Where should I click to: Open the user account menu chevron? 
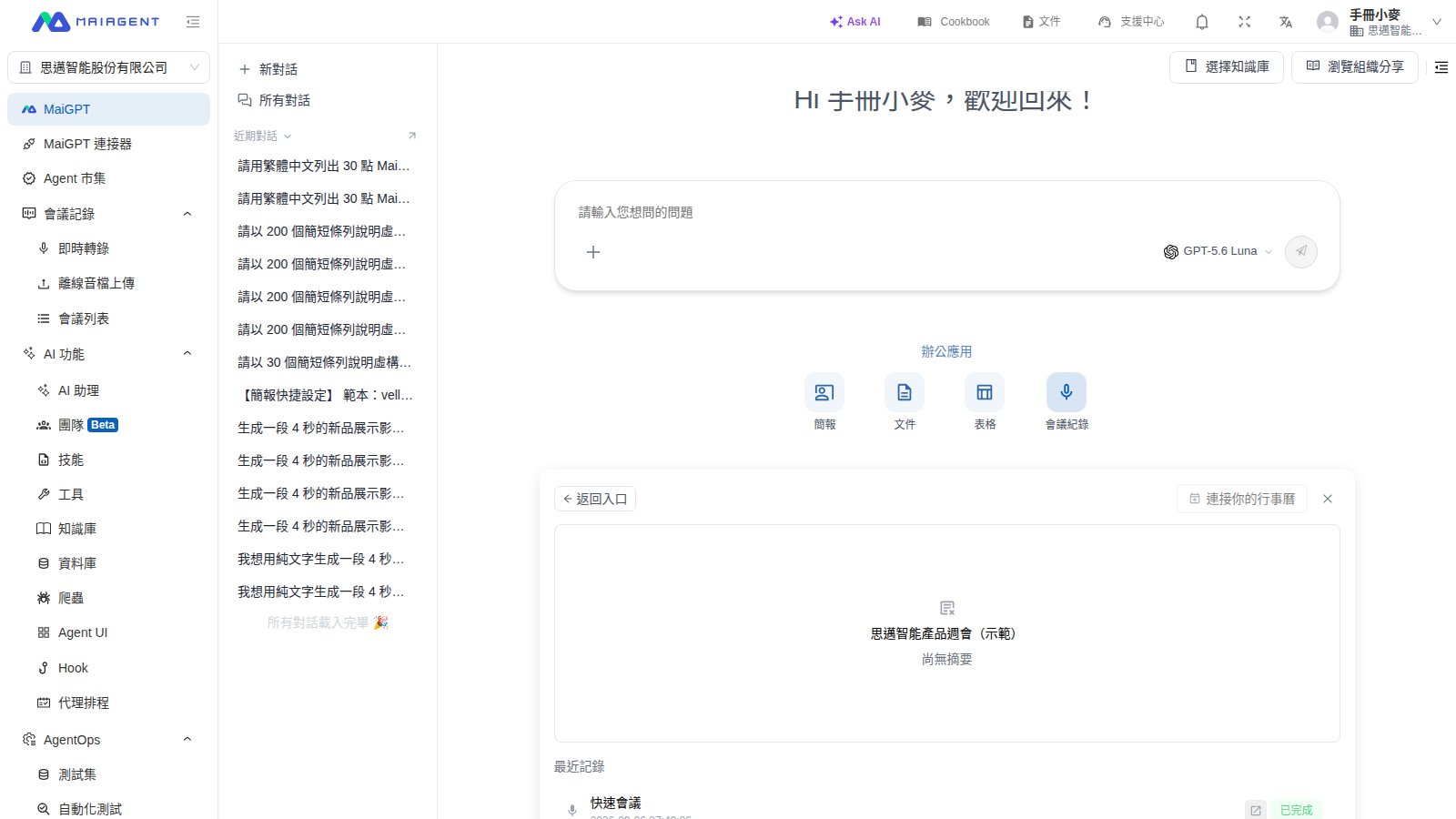[x=1437, y=22]
